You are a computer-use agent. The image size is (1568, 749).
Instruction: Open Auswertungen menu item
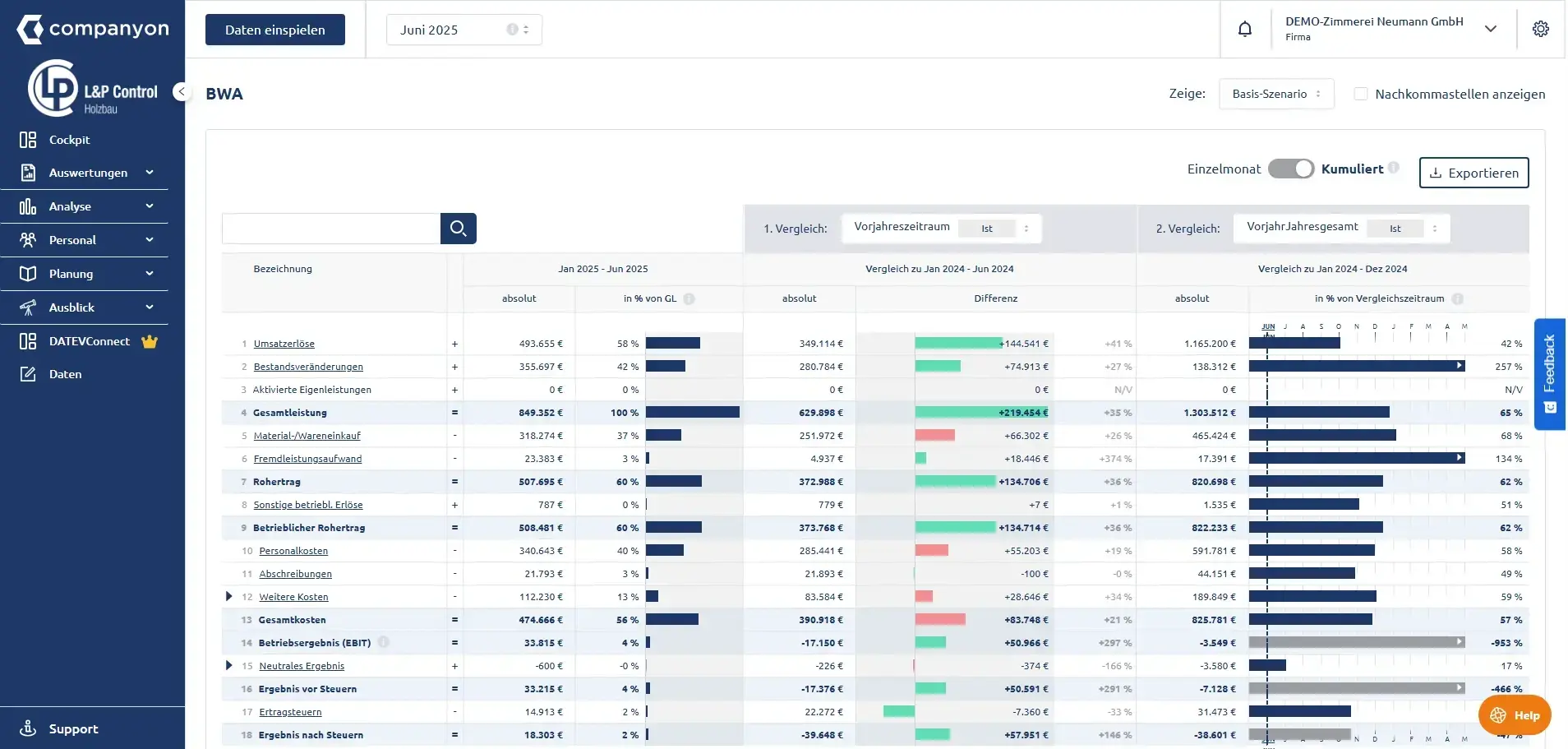[88, 173]
